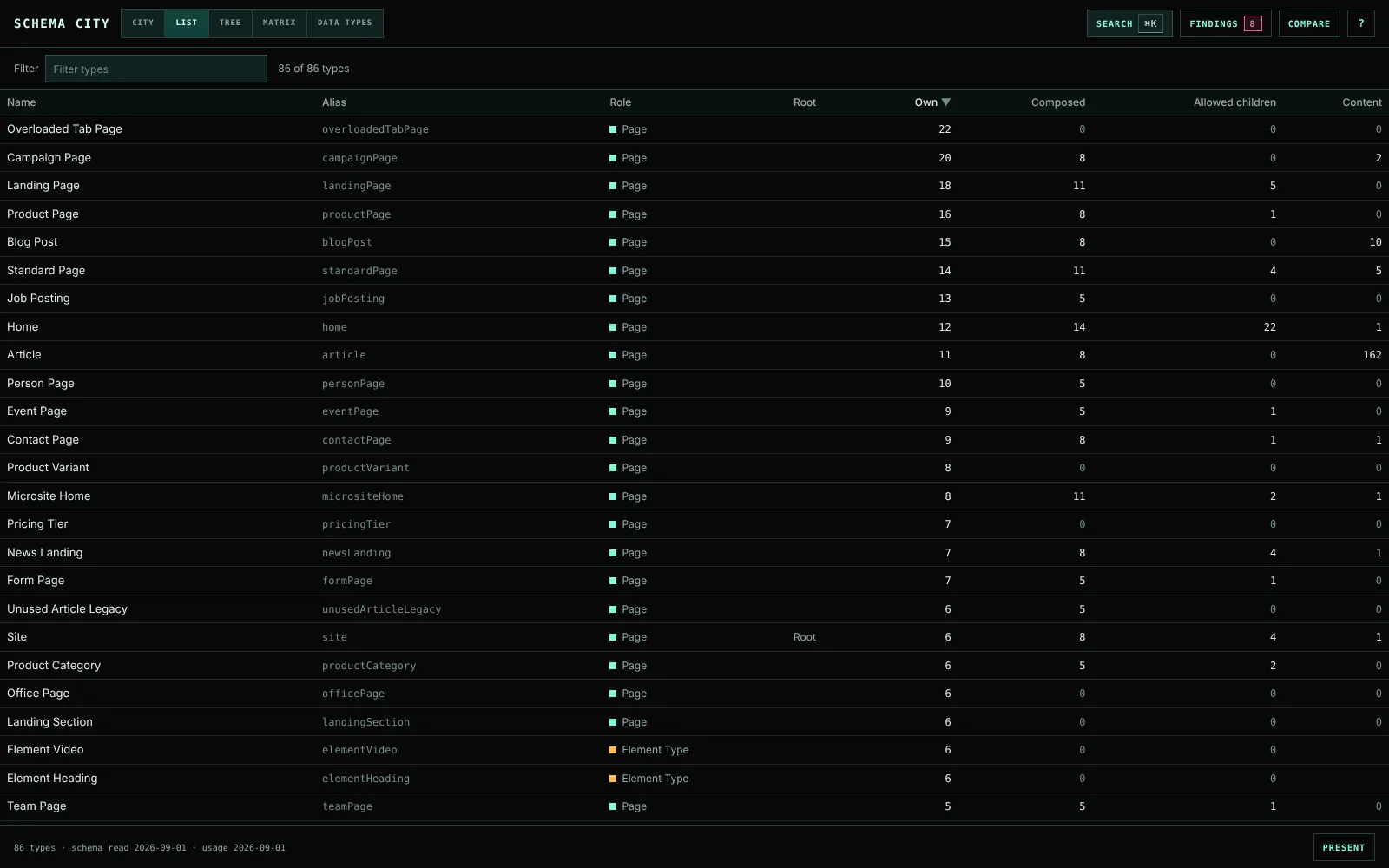The image size is (1389, 868).
Task: Select the Team Page row name
Action: pyautogui.click(x=36, y=806)
